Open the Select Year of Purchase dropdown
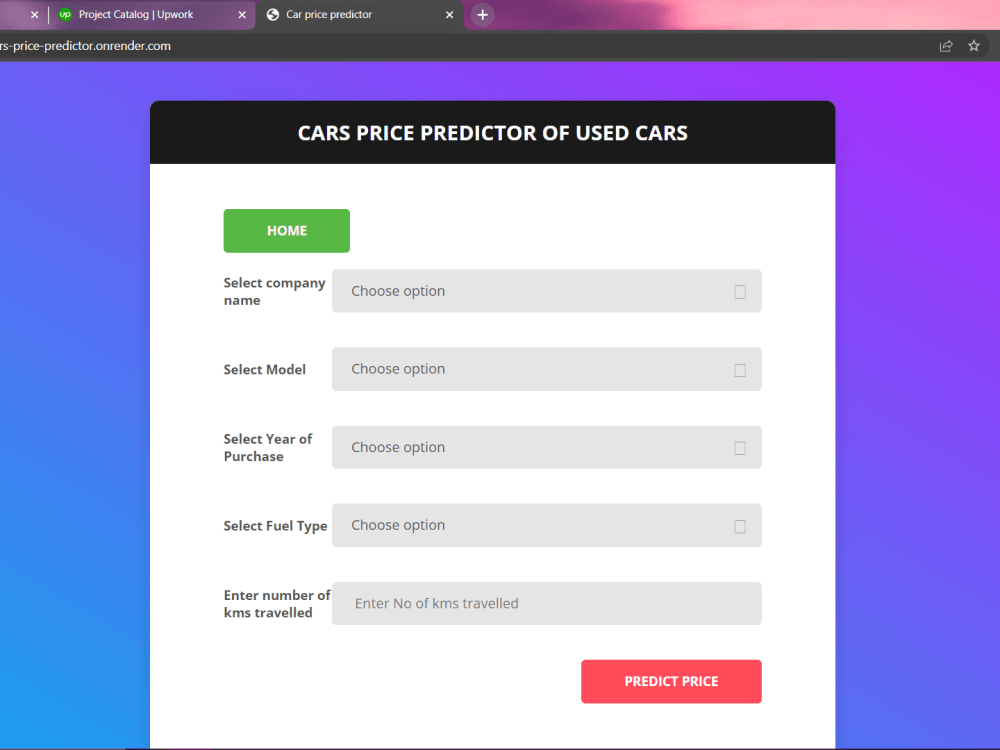Screen dimensions: 1000x750 pyautogui.click(x=546, y=447)
